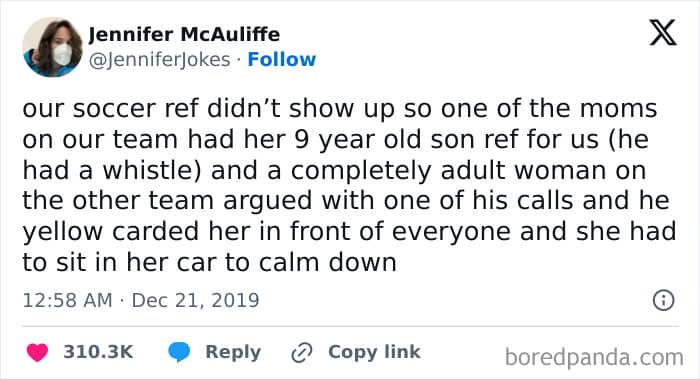Click the 310.3K likes count
700x379 pixels.
(x=98, y=352)
